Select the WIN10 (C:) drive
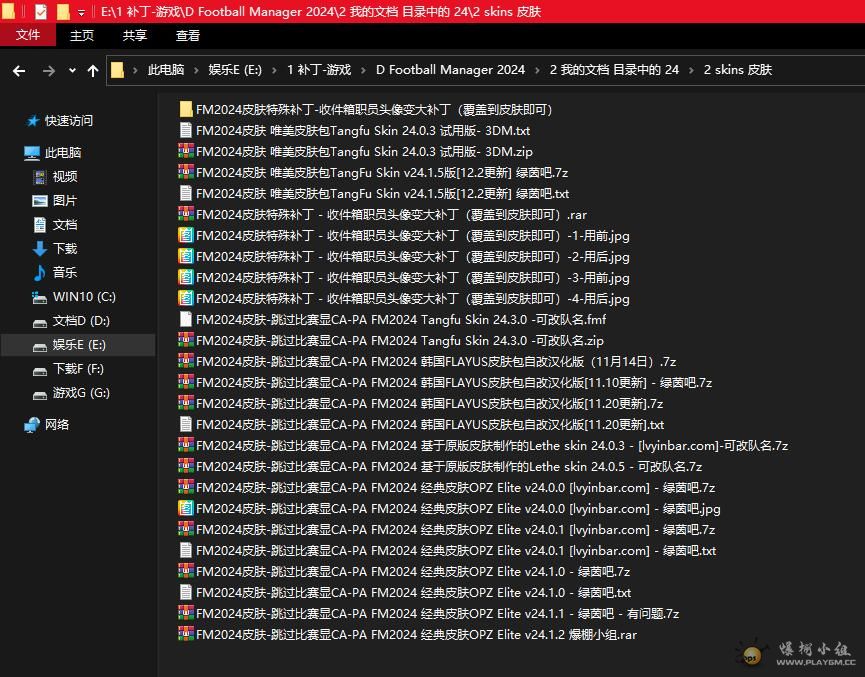The height and width of the screenshot is (677, 865). tap(84, 297)
